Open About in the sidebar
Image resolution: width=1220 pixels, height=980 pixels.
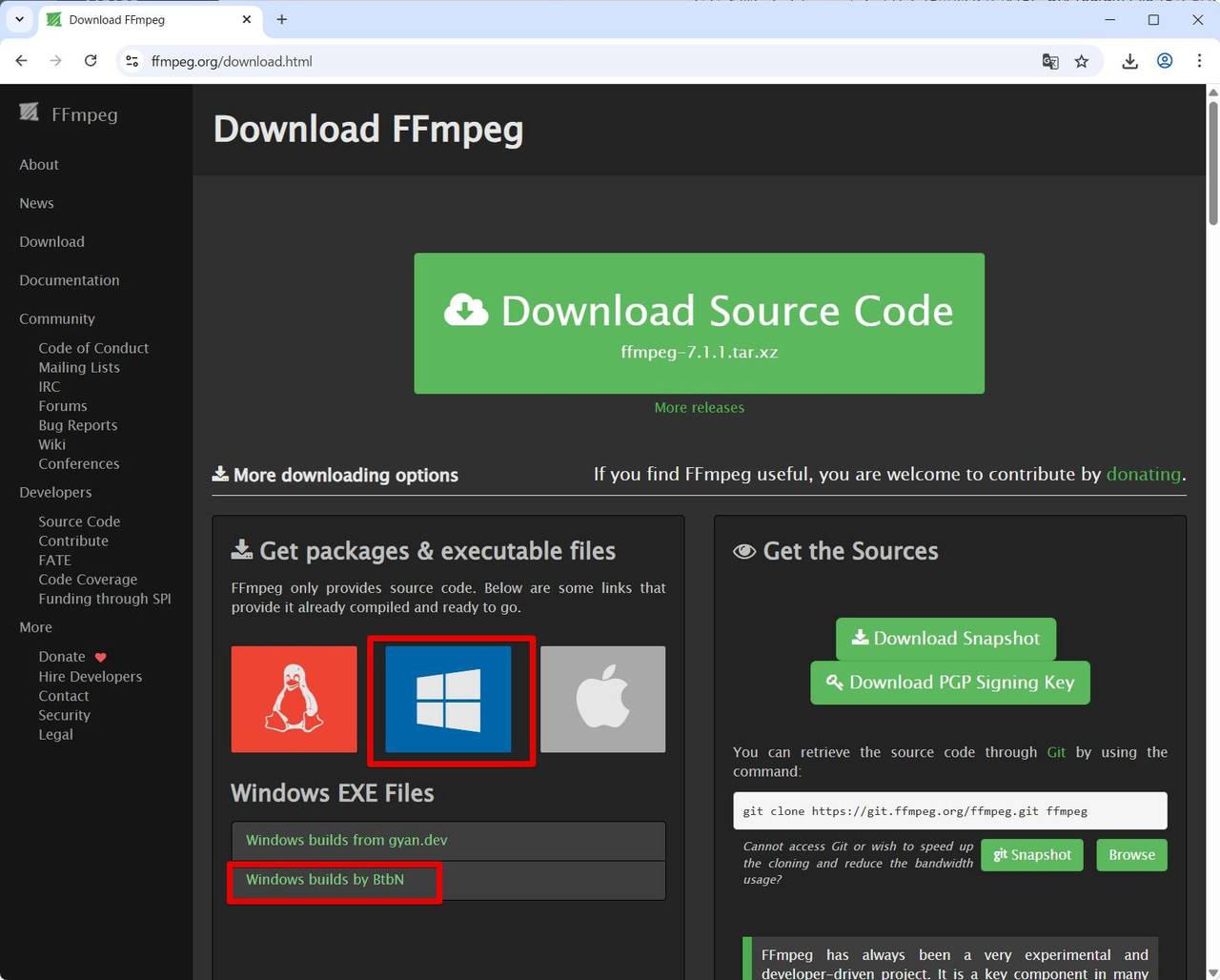(39, 165)
